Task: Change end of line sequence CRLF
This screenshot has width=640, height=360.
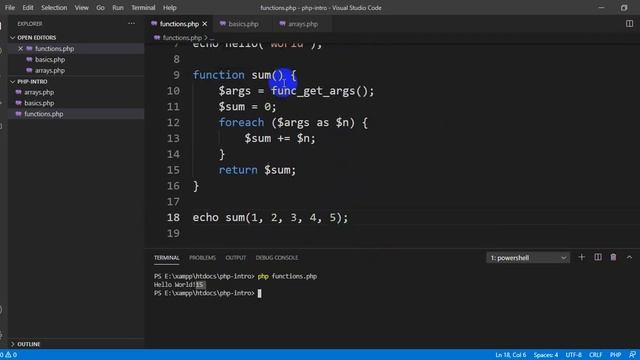Action: (x=596, y=355)
